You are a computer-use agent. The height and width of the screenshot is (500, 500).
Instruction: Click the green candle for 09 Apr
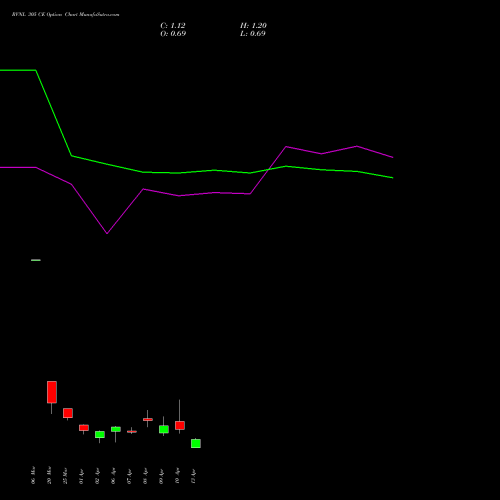point(164,429)
